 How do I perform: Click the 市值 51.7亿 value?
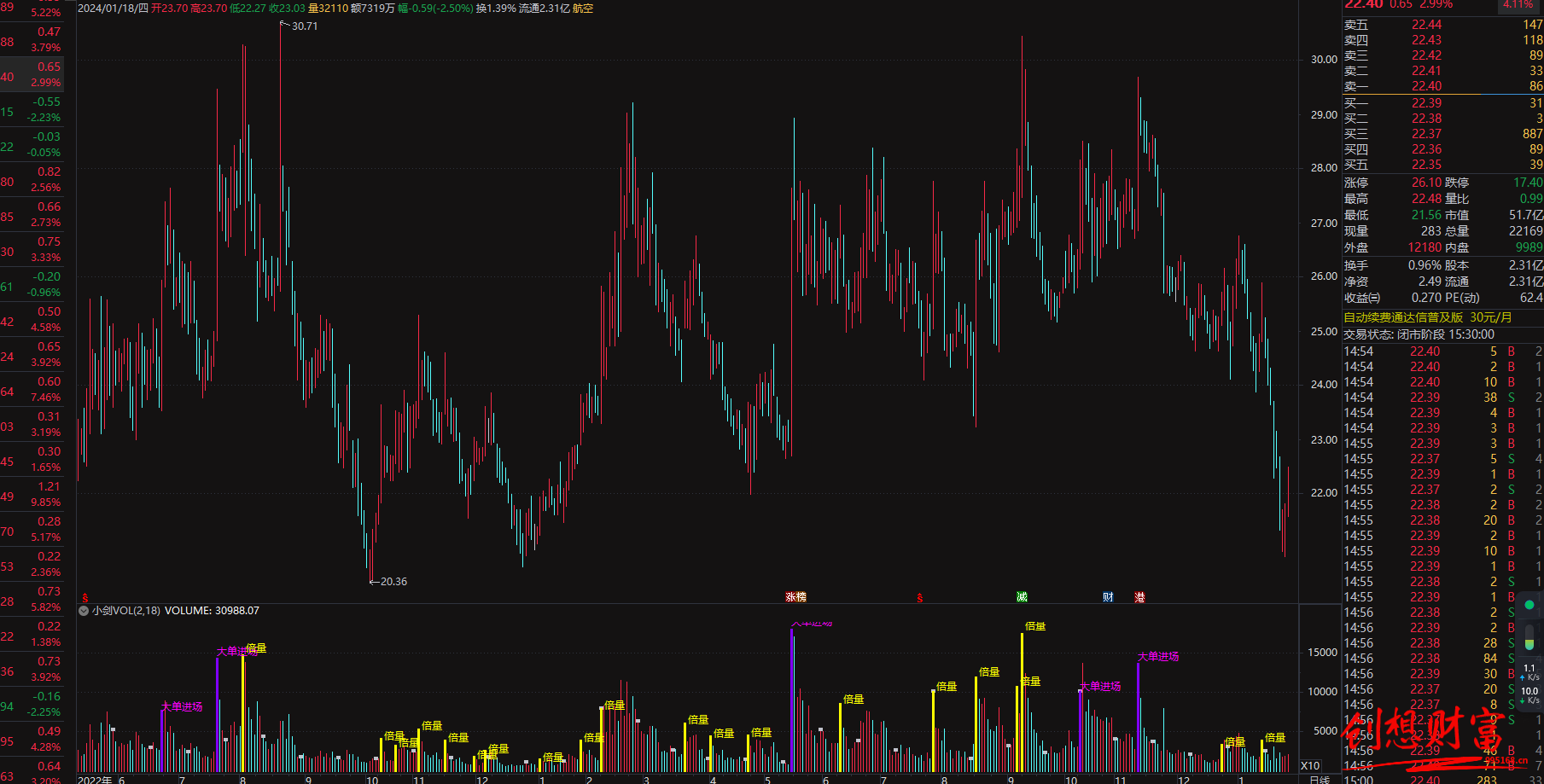(1526, 215)
